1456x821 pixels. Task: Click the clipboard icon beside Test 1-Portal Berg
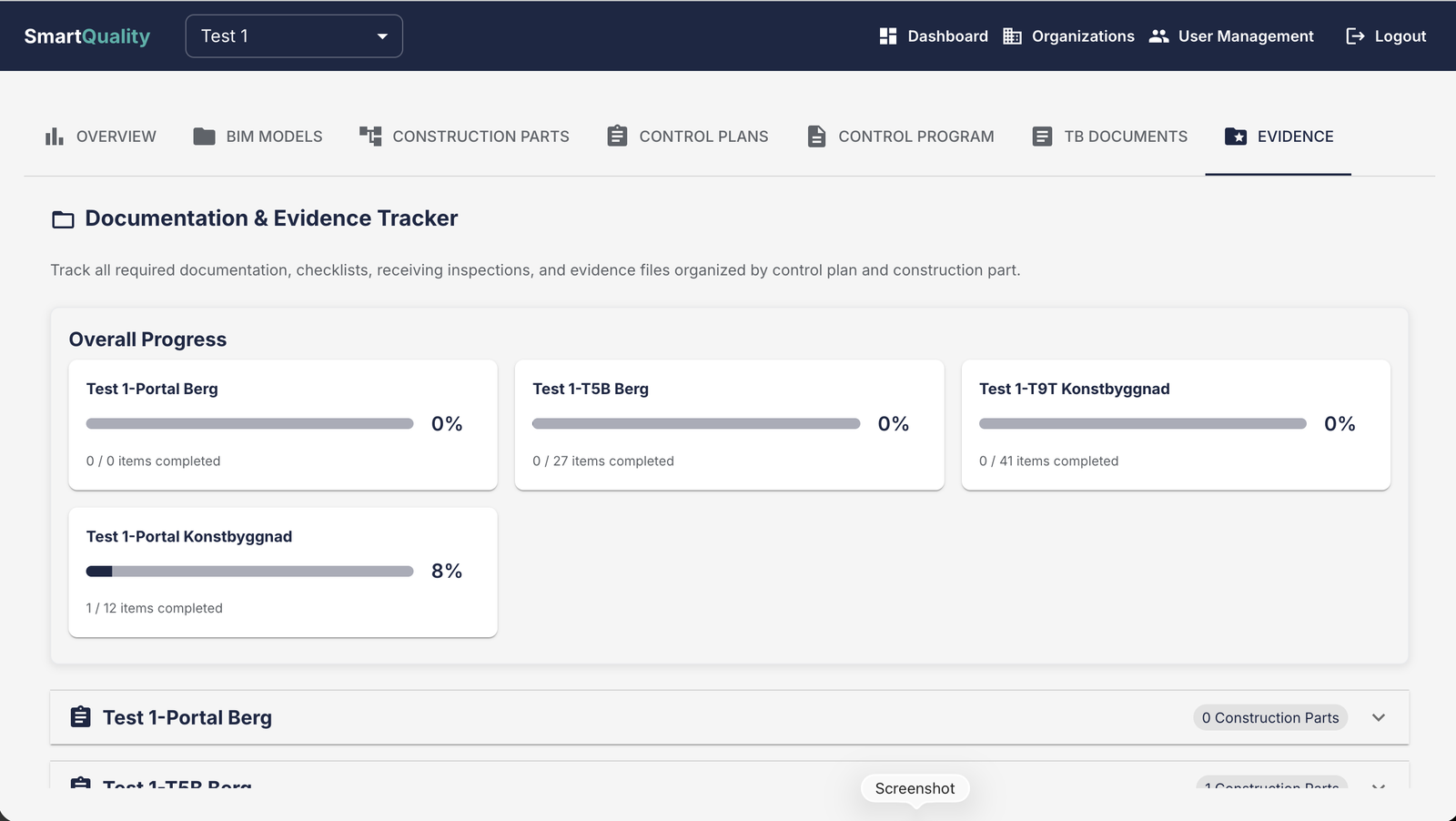click(81, 717)
